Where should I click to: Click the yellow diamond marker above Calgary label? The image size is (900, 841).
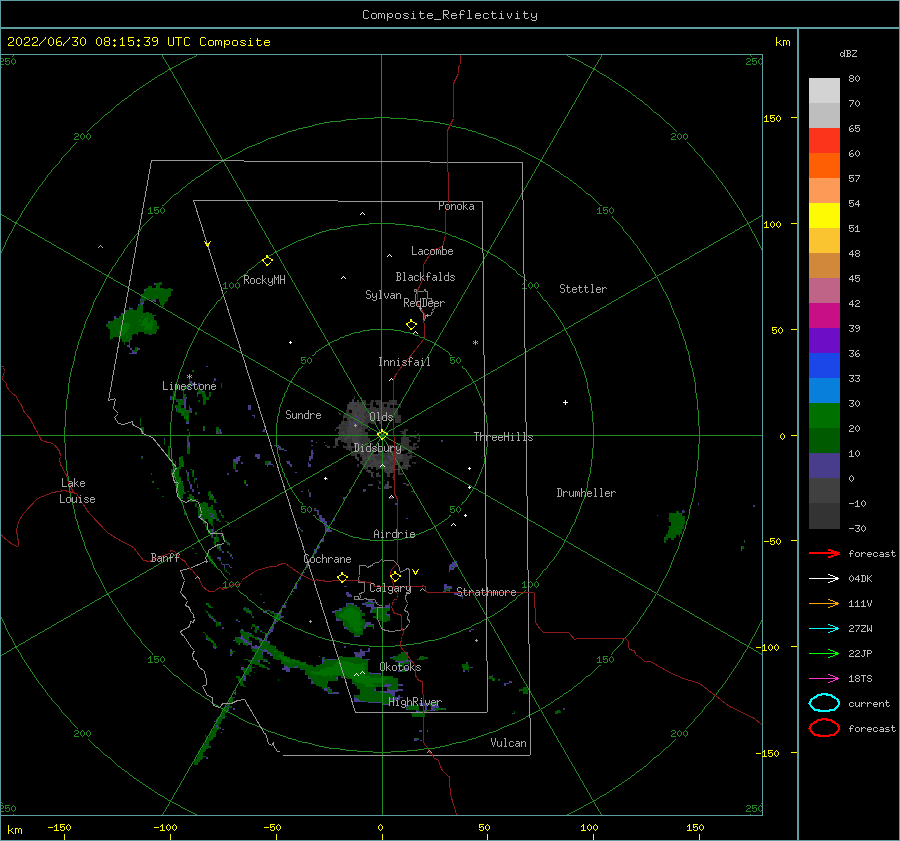[395, 576]
